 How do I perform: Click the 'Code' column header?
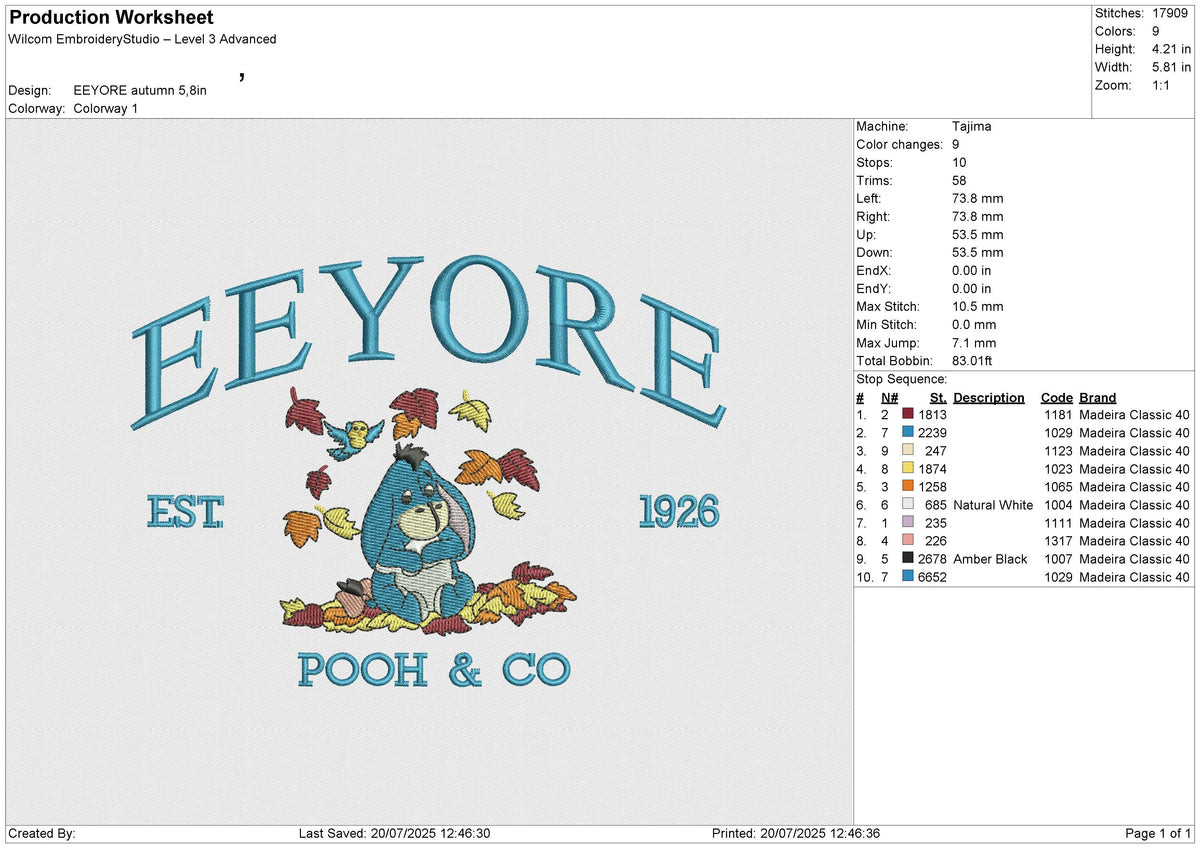point(1056,397)
